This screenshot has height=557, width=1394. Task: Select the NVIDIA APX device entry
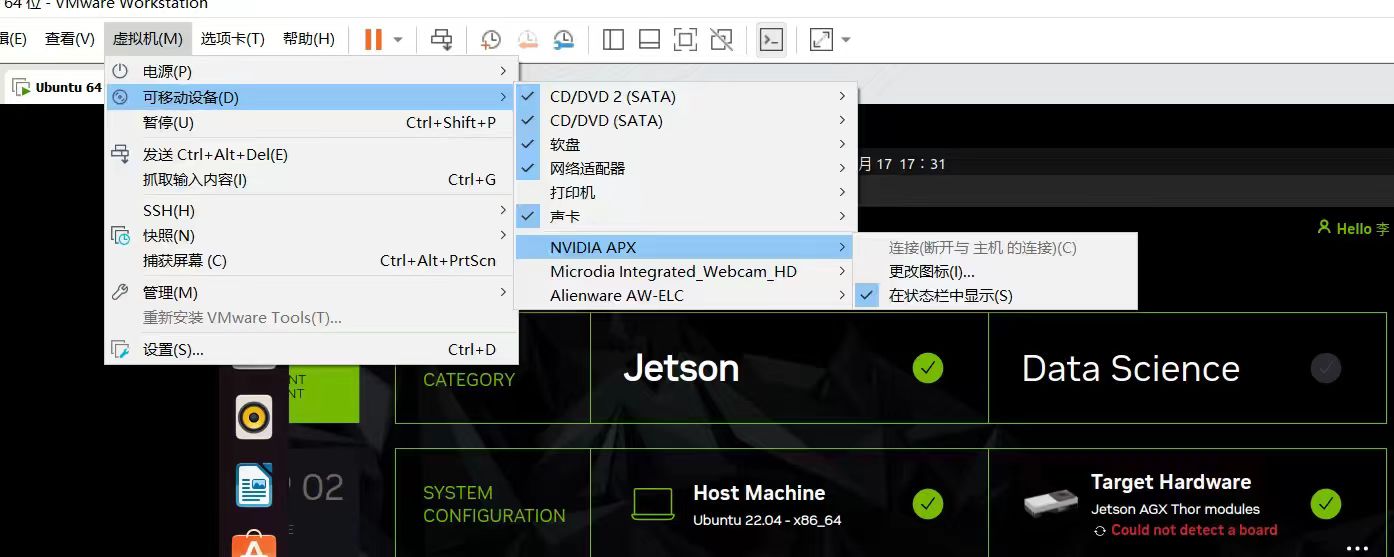click(x=685, y=247)
